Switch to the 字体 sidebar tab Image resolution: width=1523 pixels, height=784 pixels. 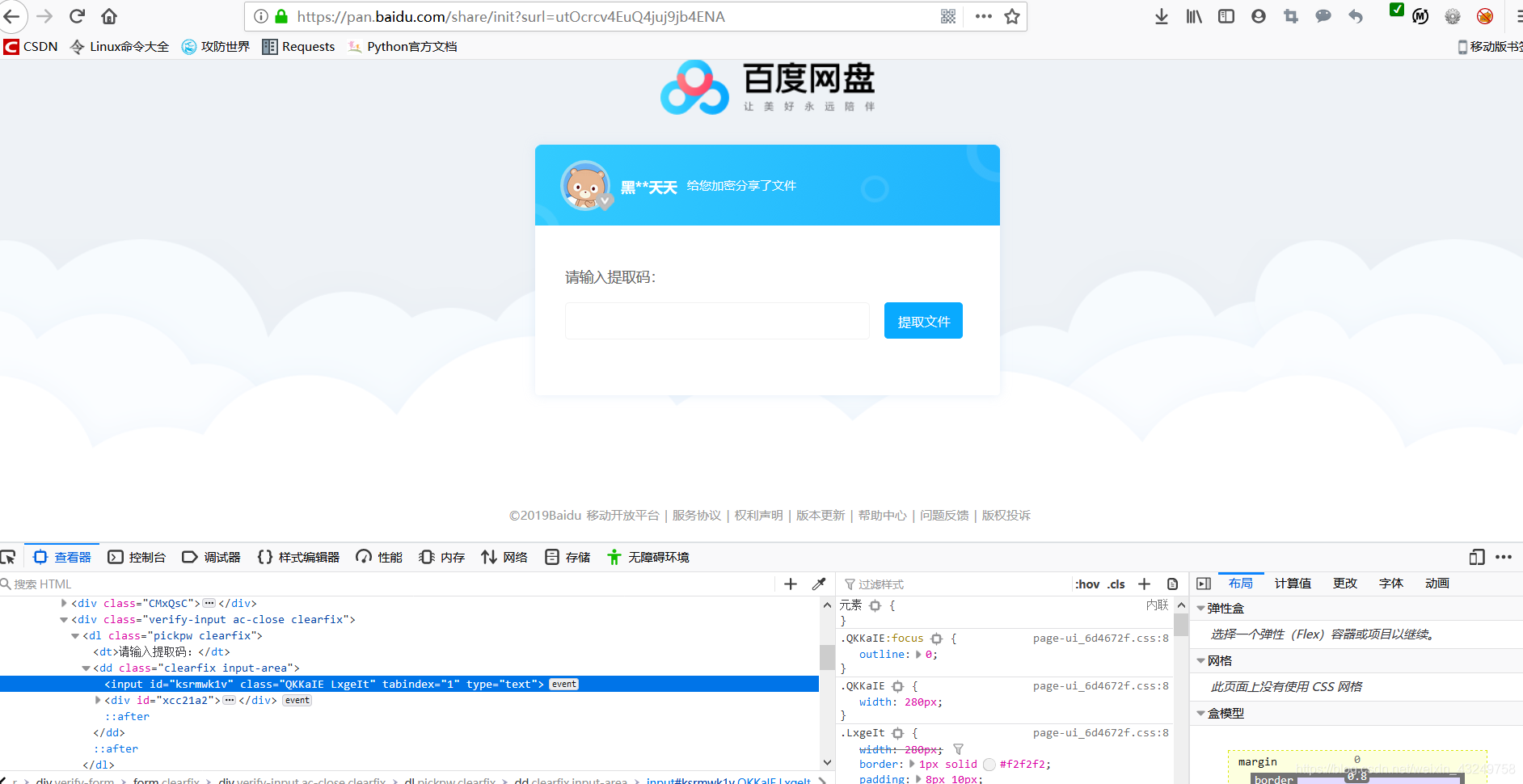coord(1390,584)
